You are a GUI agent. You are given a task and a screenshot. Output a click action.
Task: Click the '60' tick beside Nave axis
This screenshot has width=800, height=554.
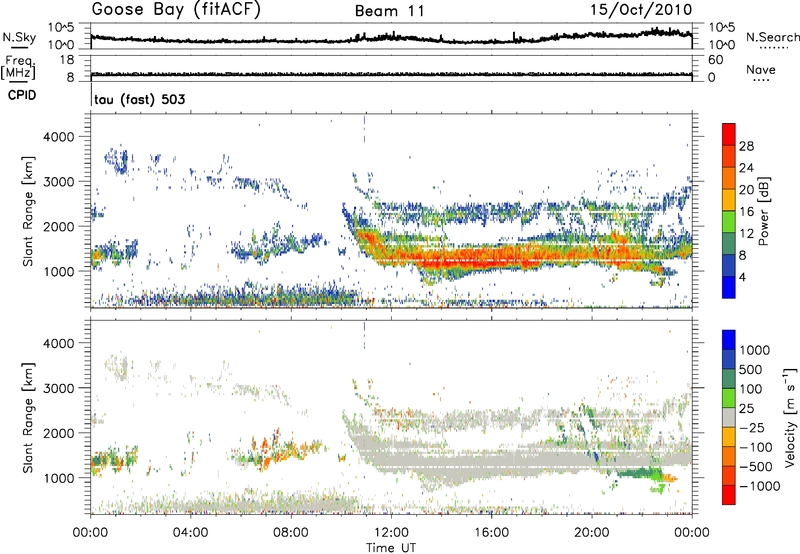pos(715,60)
